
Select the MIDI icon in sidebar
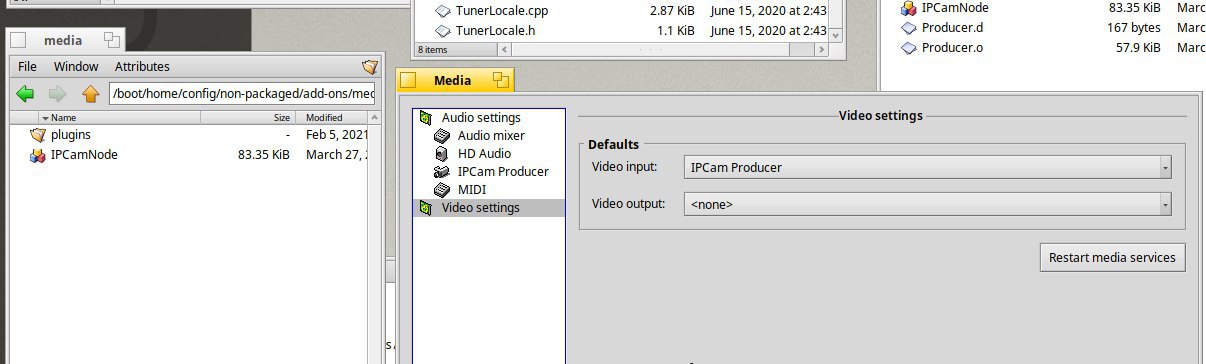(442, 190)
